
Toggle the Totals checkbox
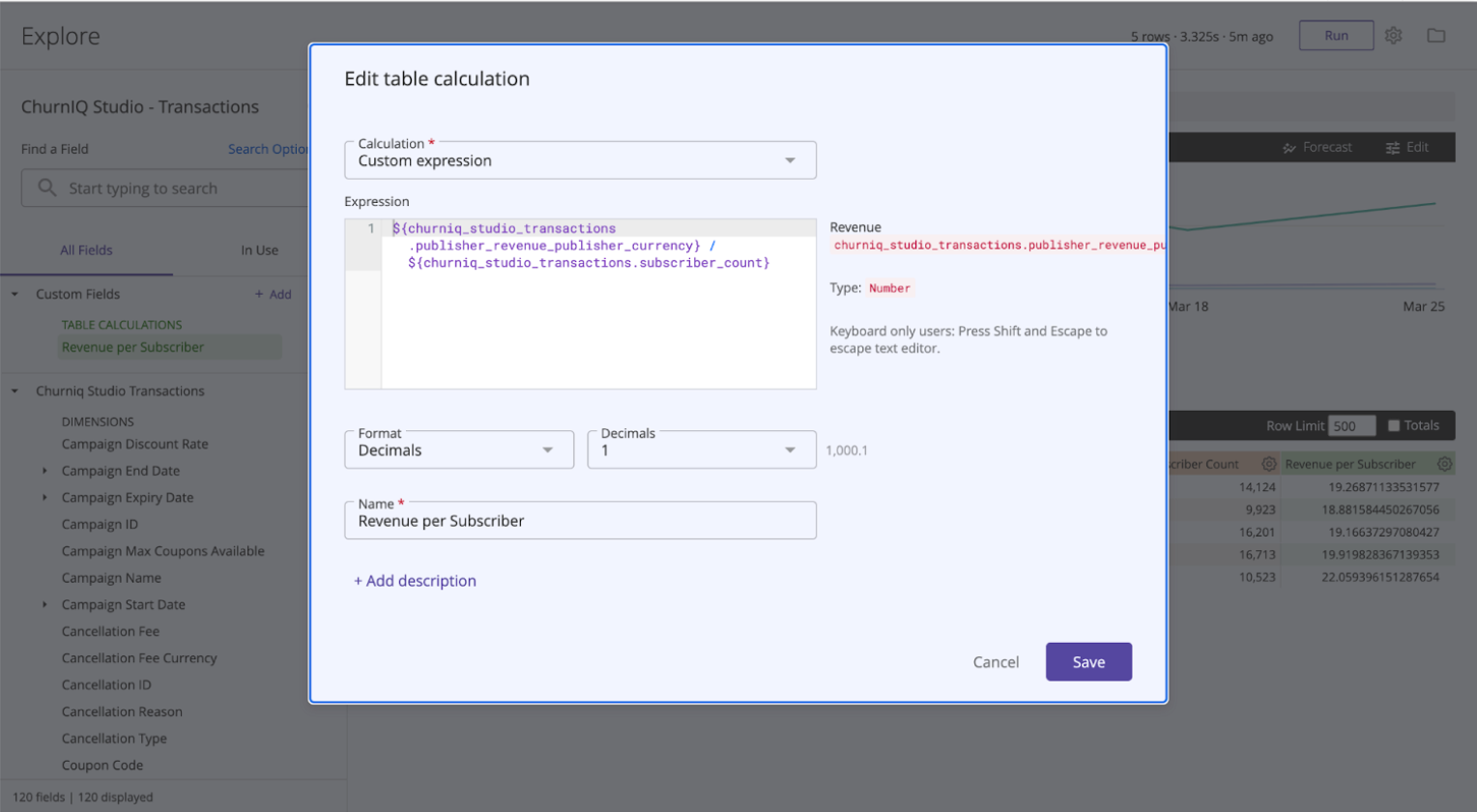(1394, 425)
